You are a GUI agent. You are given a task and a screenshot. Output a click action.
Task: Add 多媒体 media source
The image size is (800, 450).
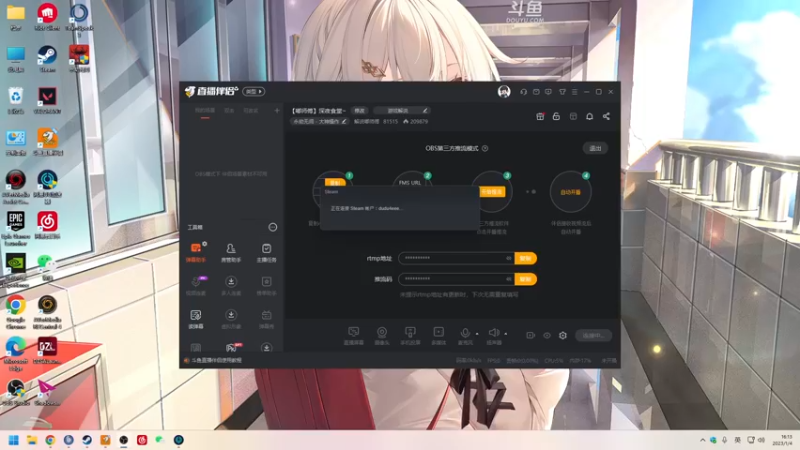(x=439, y=336)
